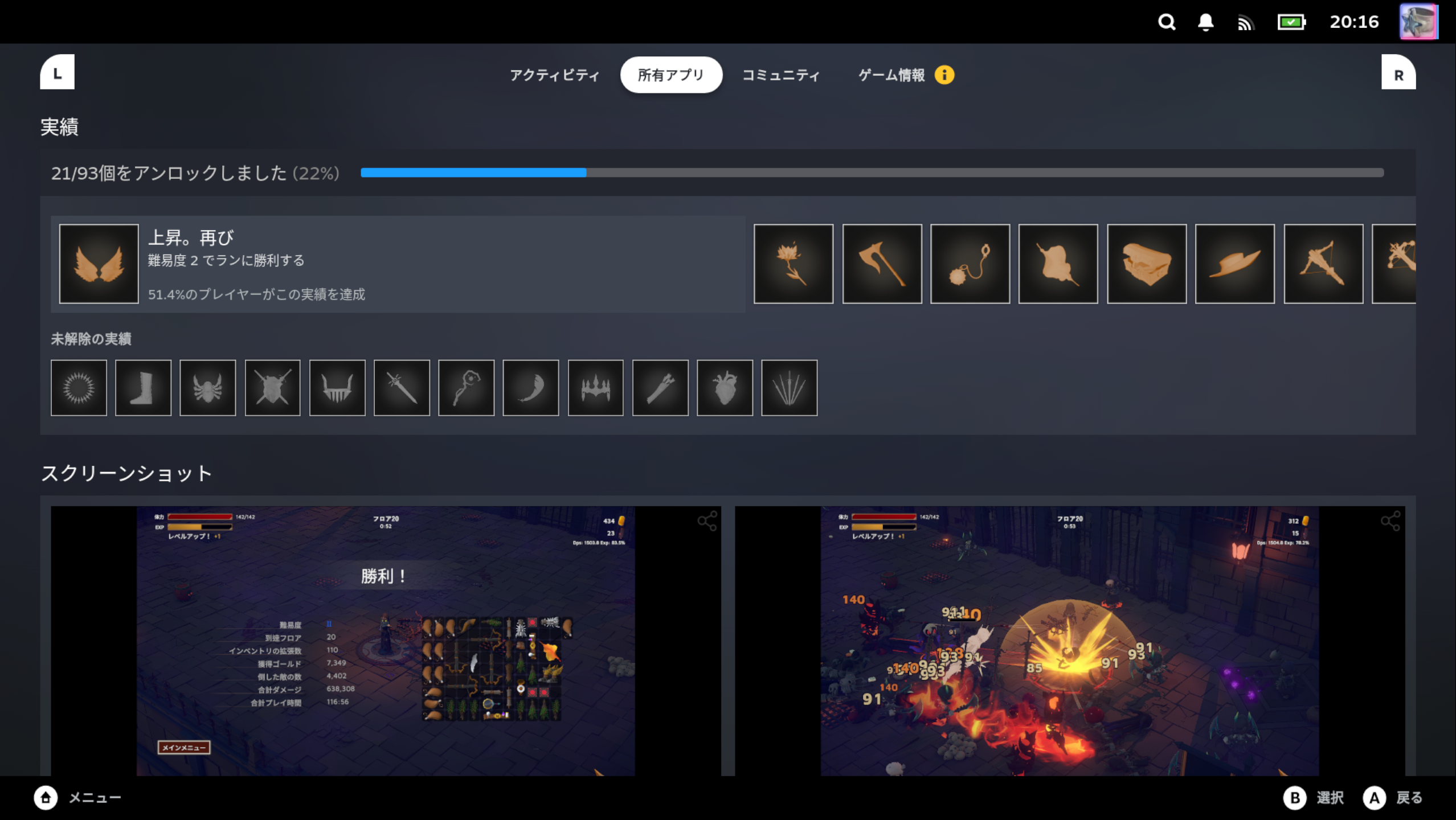Select the hat achievement icon
This screenshot has height=820, width=1456.
[x=1234, y=264]
